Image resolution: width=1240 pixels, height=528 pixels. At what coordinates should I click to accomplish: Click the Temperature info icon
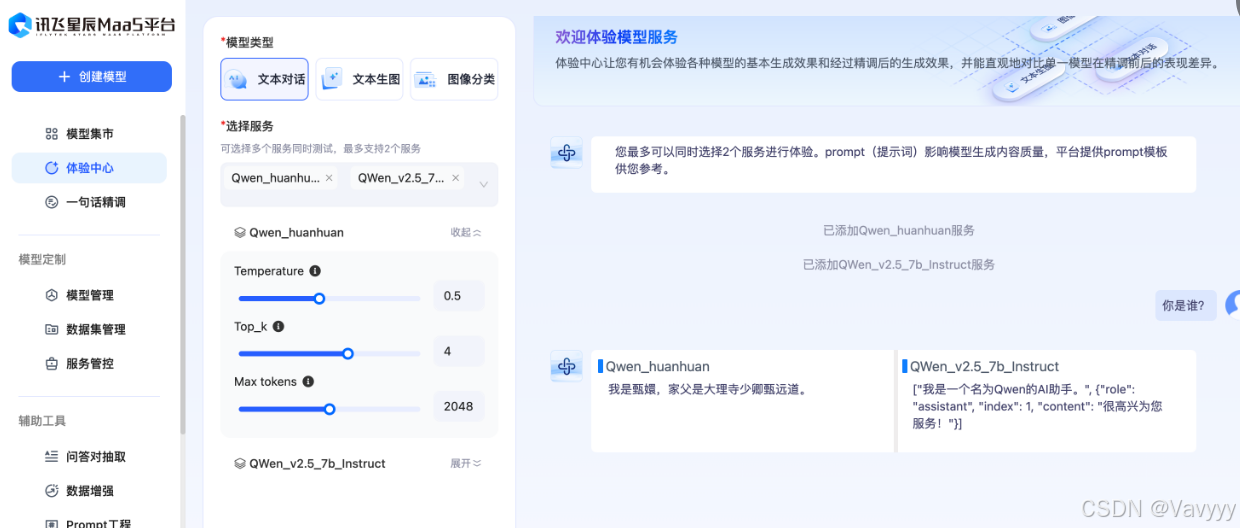[315, 271]
